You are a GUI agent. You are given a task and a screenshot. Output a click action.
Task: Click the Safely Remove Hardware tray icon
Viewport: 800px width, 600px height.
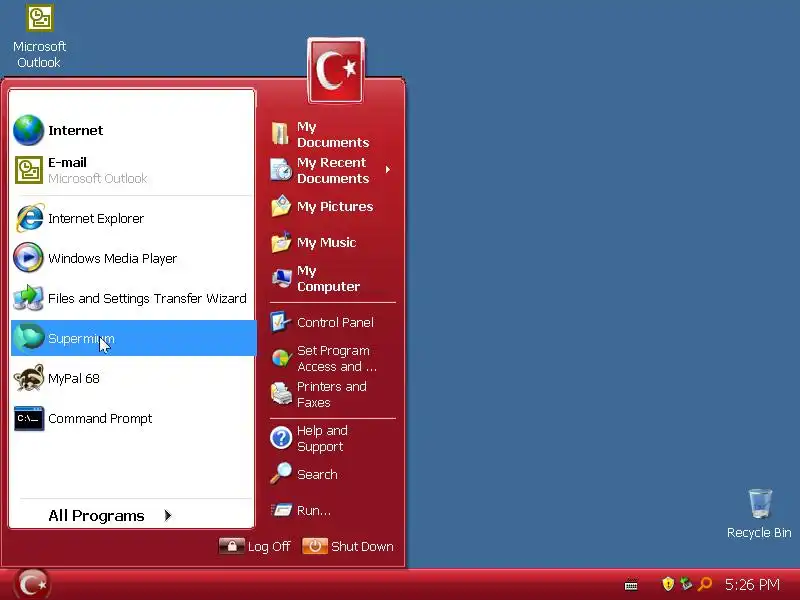click(686, 583)
